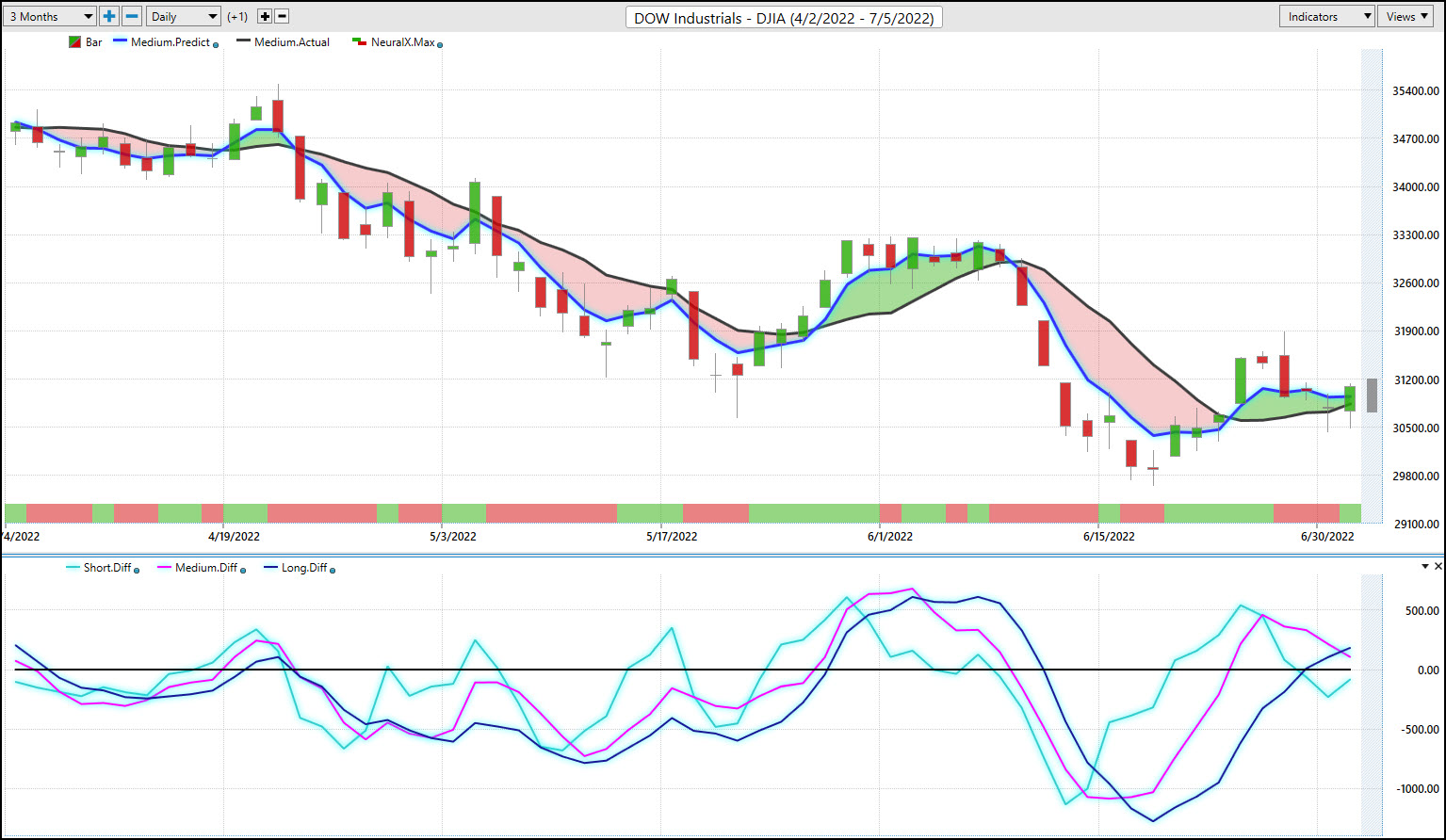Click the settings dot next to Medium.Predict
Screen dimensions: 1446x840
(x=217, y=44)
